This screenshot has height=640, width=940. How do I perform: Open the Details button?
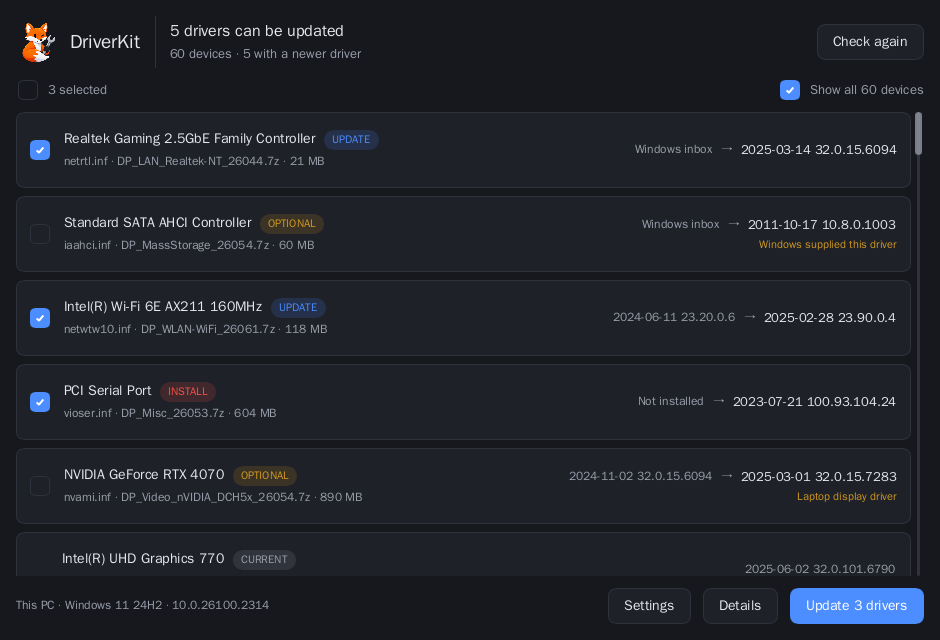point(740,606)
